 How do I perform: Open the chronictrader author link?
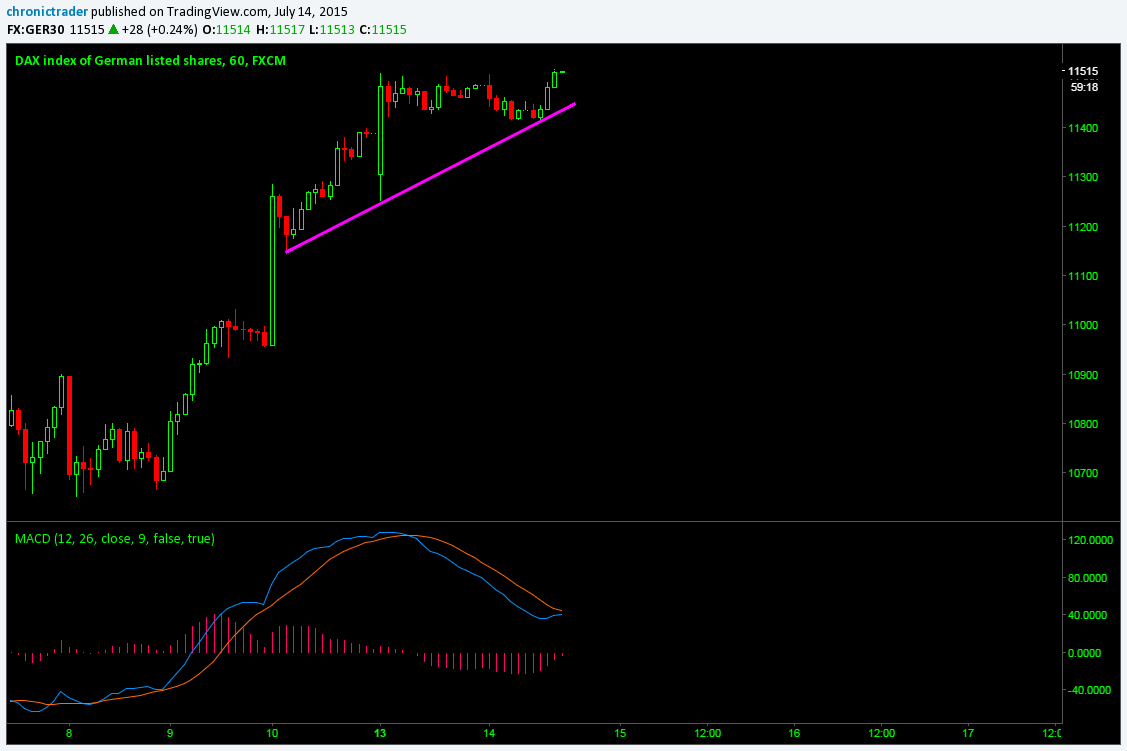(x=47, y=11)
